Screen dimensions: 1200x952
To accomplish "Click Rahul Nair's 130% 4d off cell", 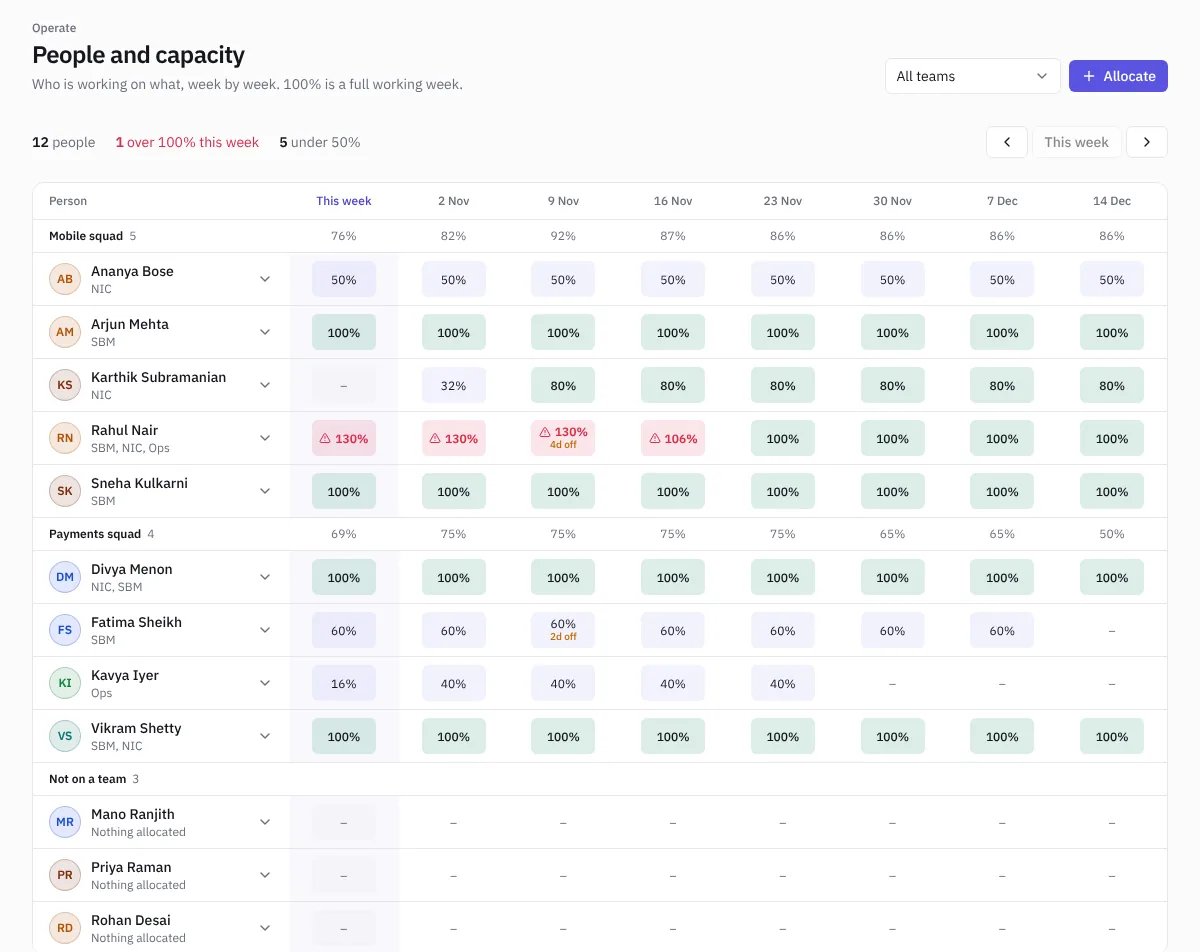I will pos(563,438).
